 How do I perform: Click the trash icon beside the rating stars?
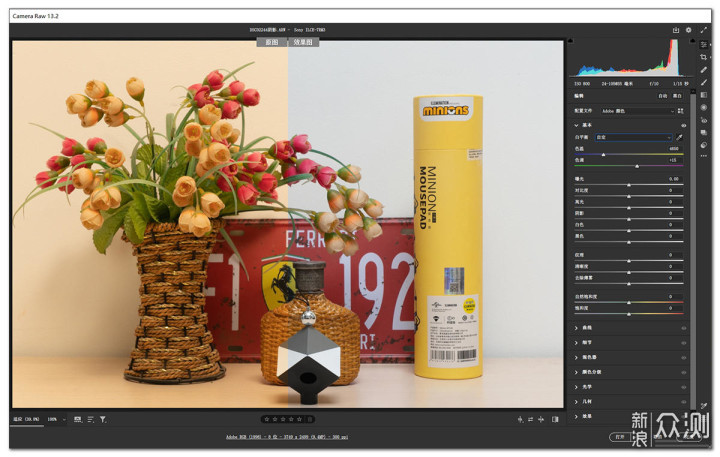tap(310, 419)
